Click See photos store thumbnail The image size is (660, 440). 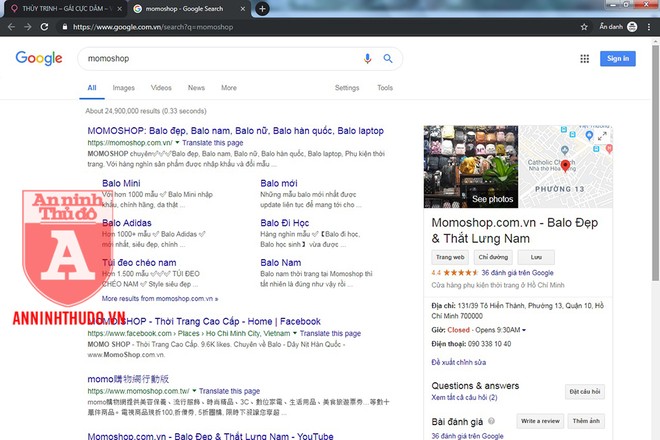pyautogui.click(x=471, y=167)
